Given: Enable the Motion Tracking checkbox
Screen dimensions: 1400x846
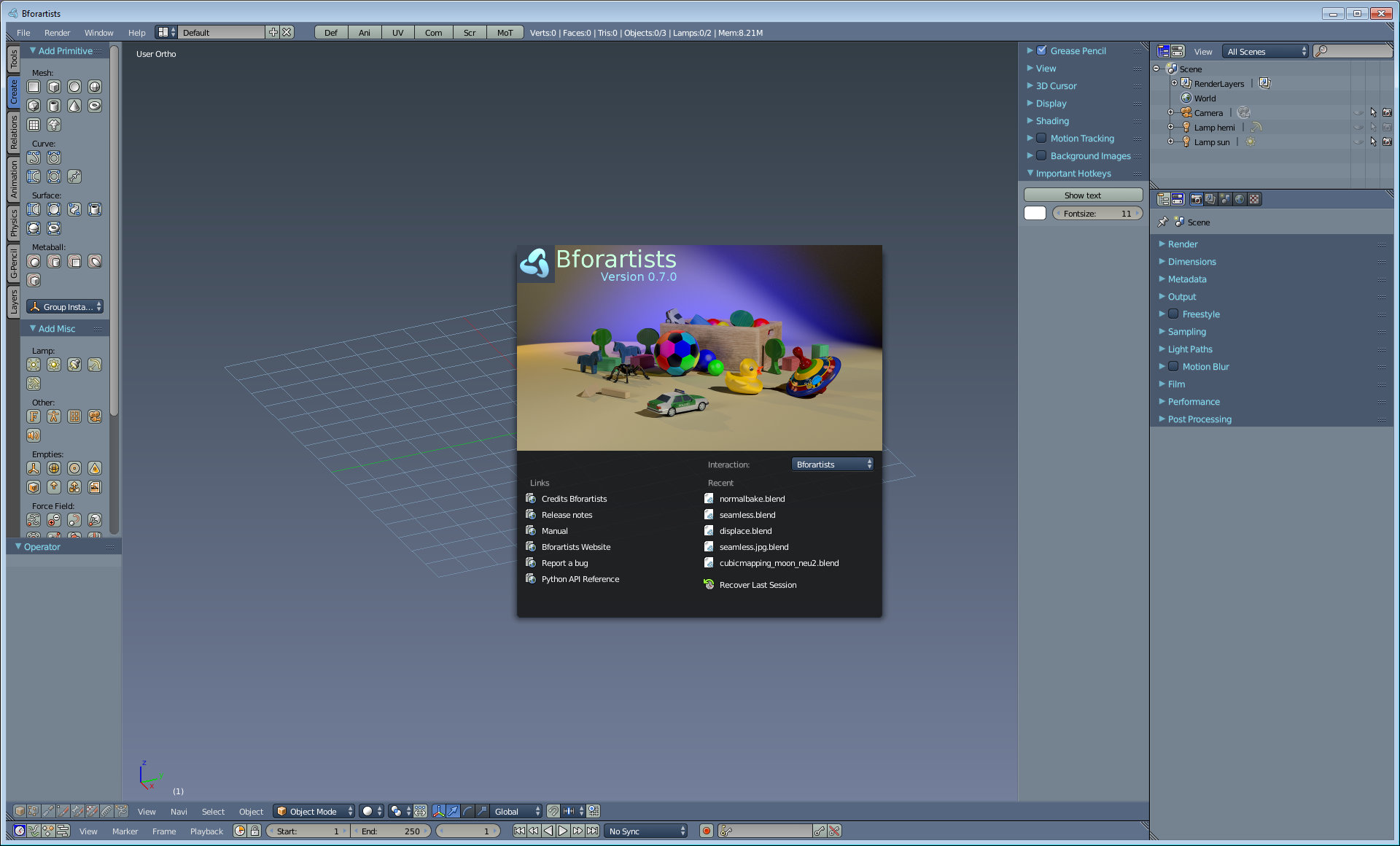Looking at the screenshot, I should tap(1041, 138).
